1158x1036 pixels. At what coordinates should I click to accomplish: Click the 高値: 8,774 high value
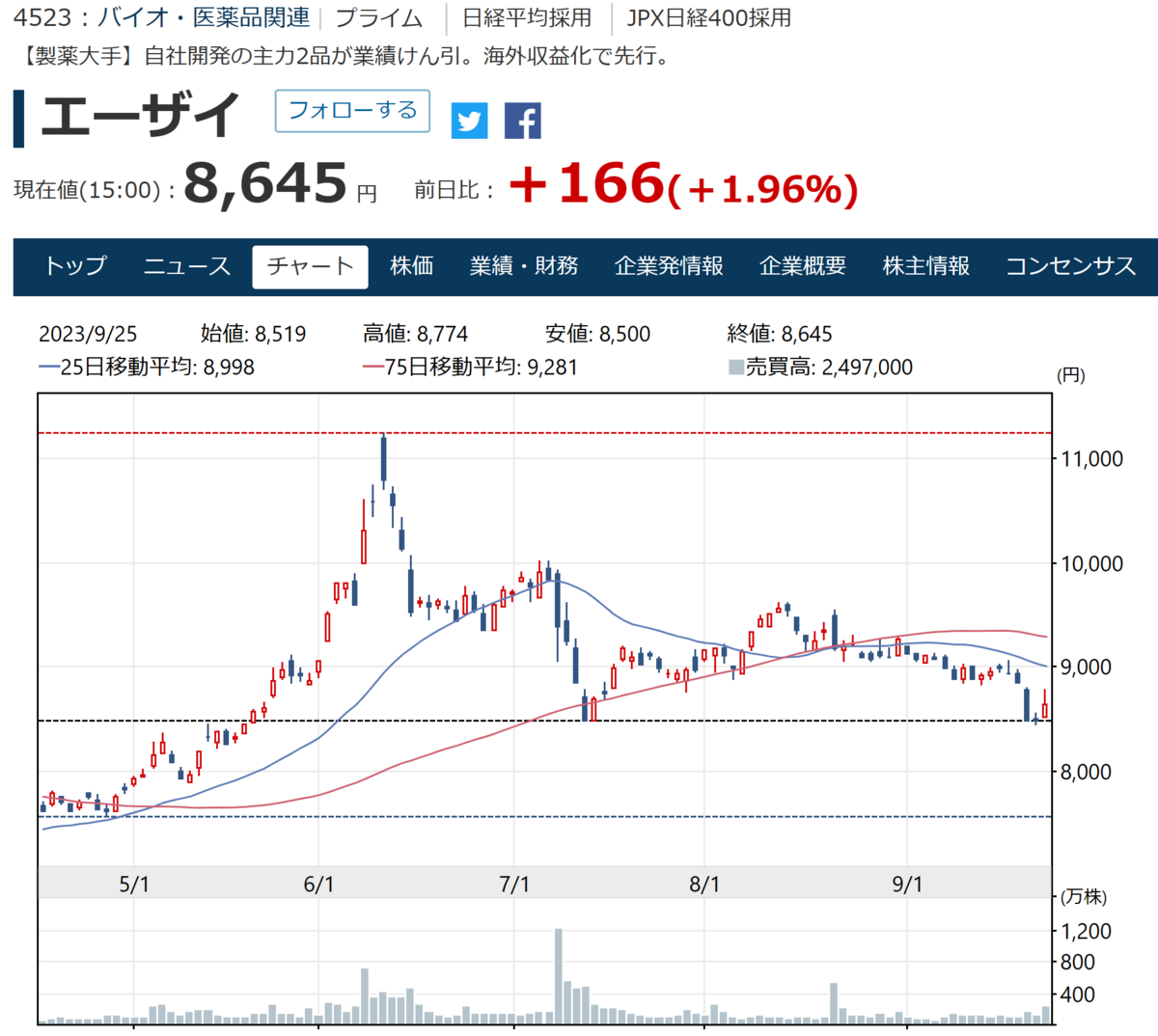pos(415,335)
